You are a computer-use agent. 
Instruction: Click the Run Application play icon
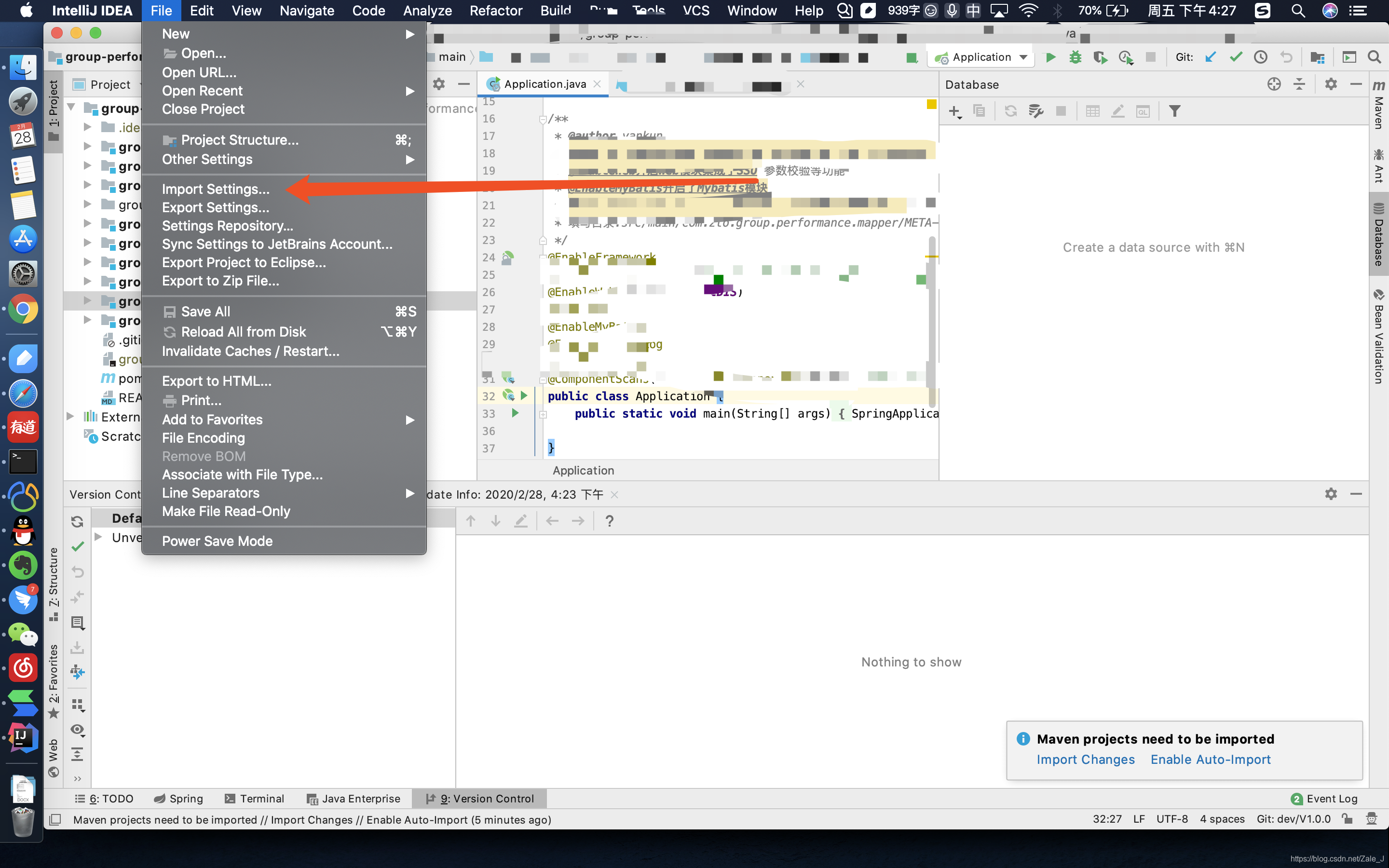tap(1050, 57)
